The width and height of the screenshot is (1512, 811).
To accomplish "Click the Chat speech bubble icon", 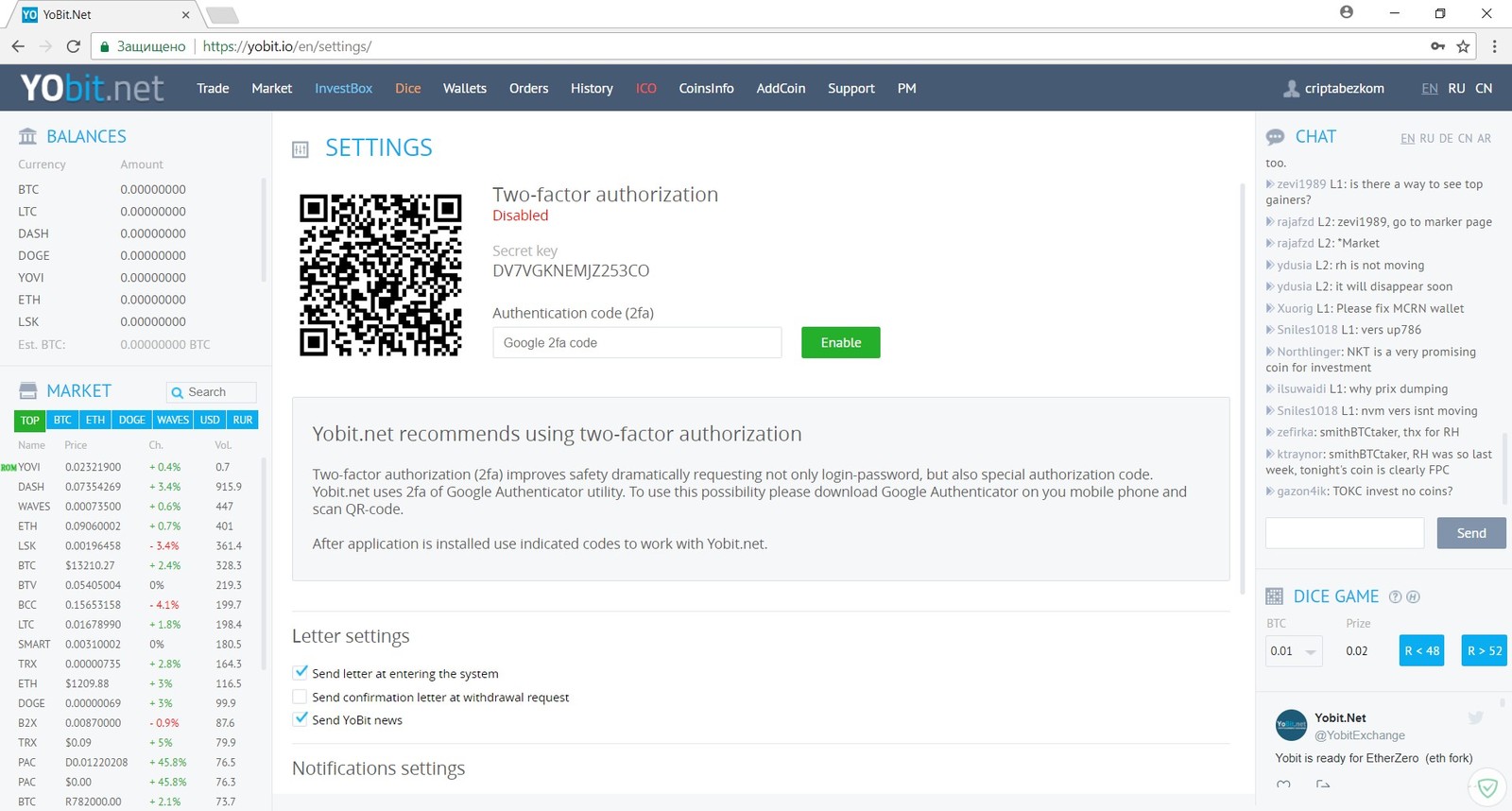I will [x=1275, y=137].
